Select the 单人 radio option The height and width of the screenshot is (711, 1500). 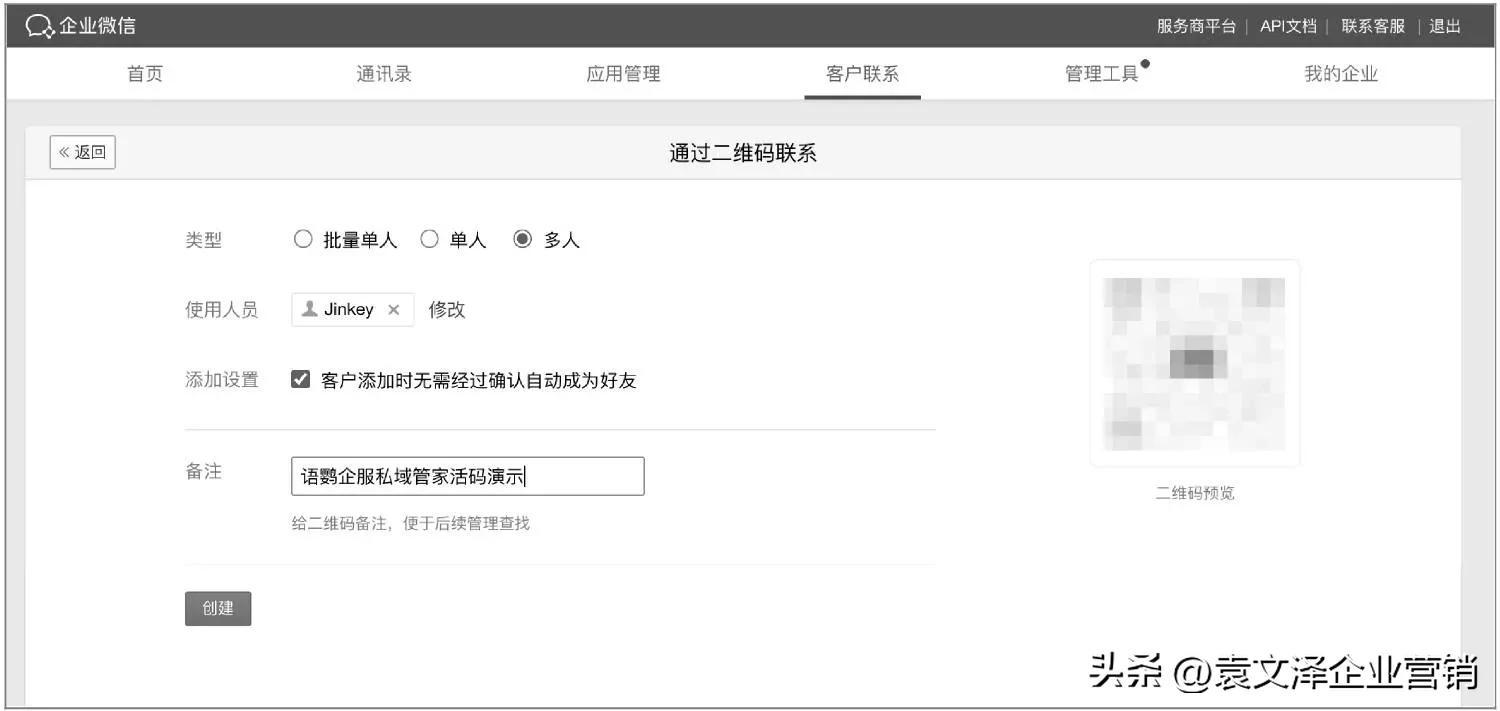[429, 240]
